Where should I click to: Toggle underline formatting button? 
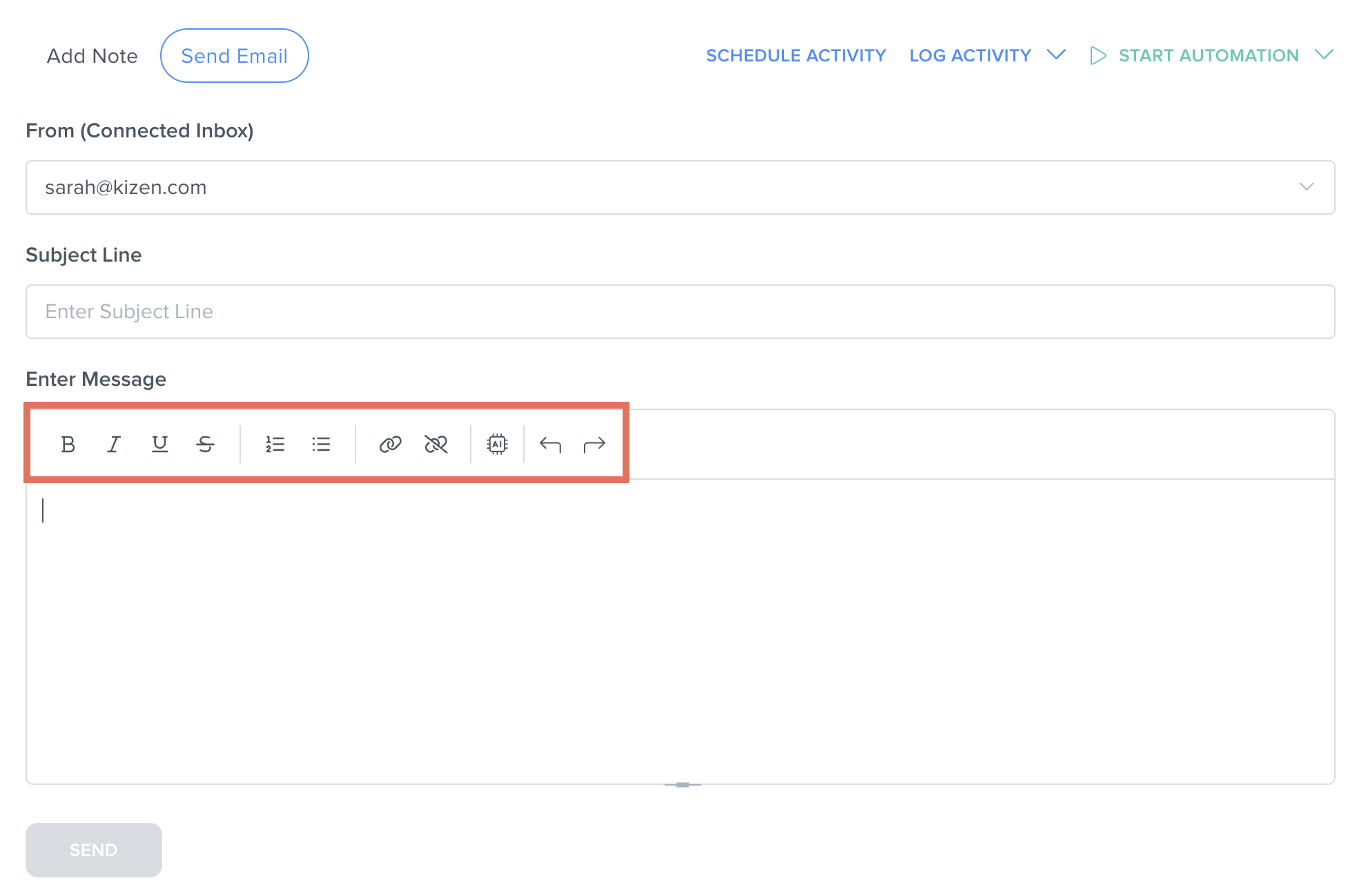(159, 444)
